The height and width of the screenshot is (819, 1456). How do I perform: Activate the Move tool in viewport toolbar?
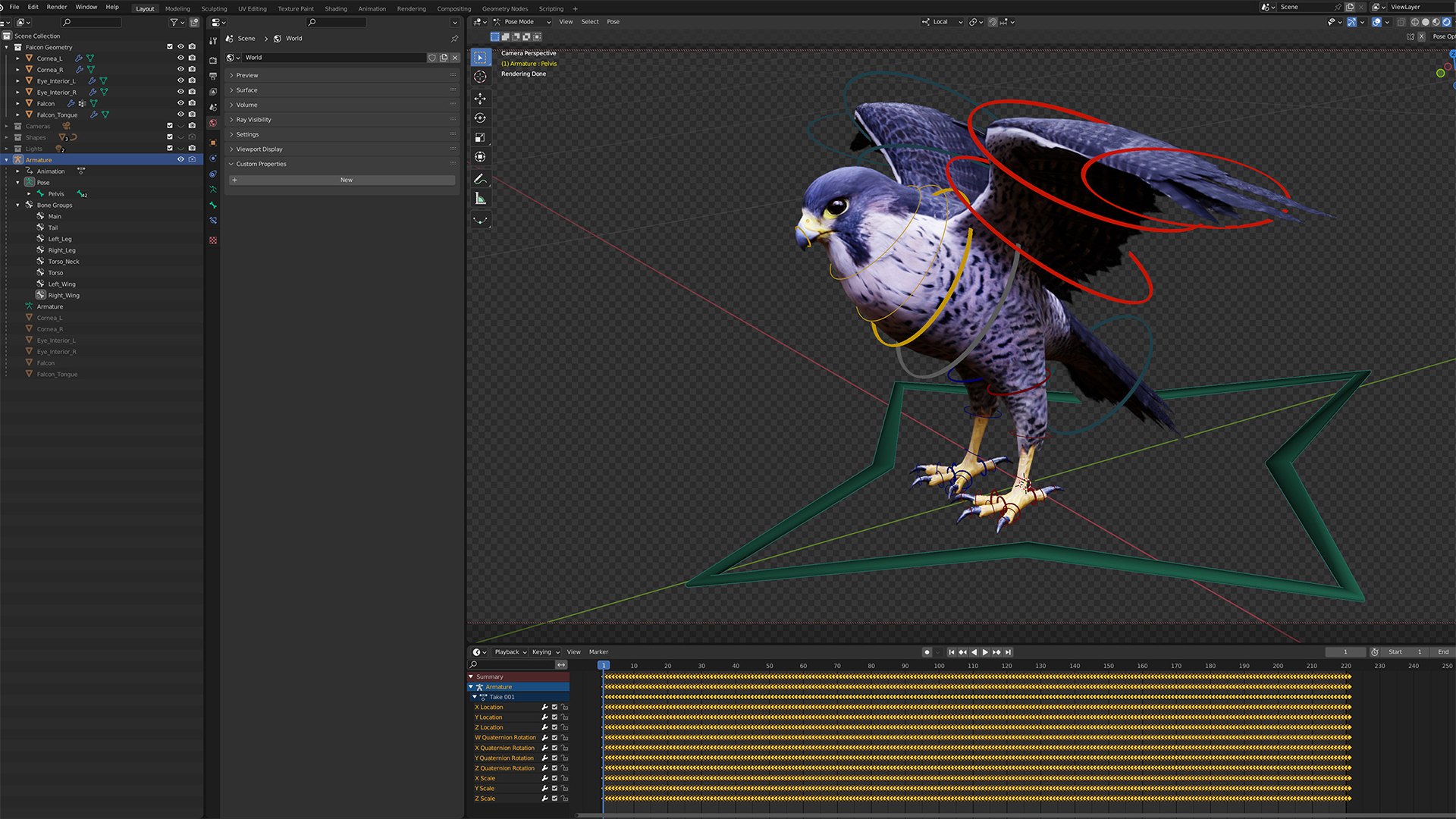coord(480,99)
